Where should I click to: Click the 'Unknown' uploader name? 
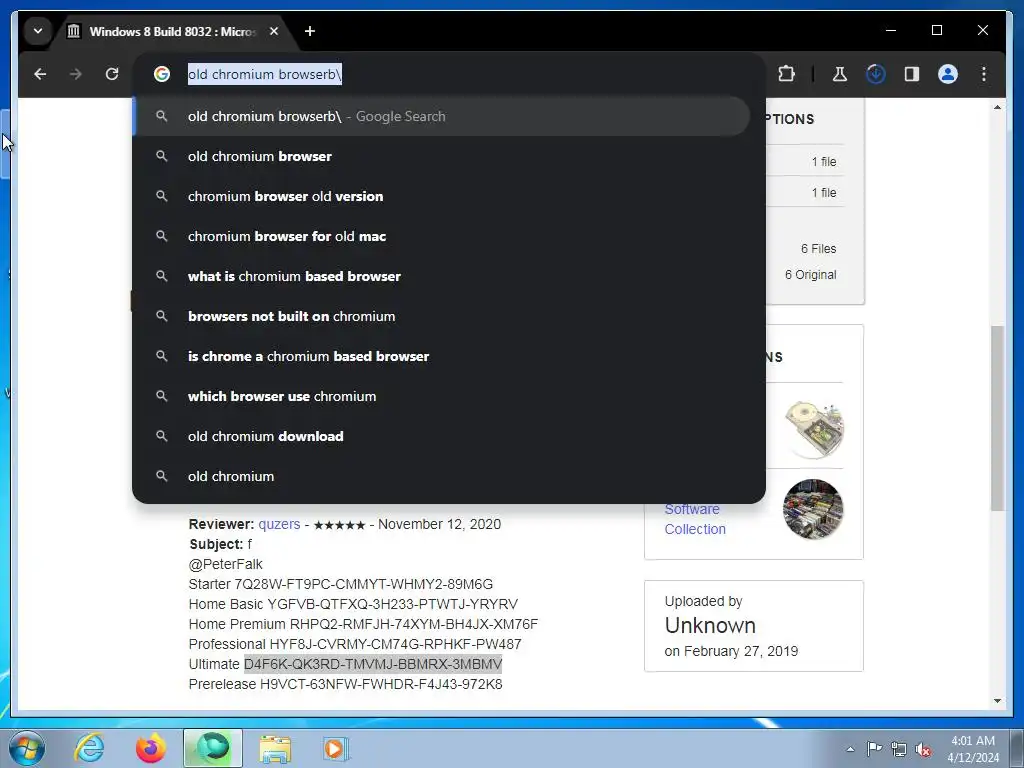(710, 625)
